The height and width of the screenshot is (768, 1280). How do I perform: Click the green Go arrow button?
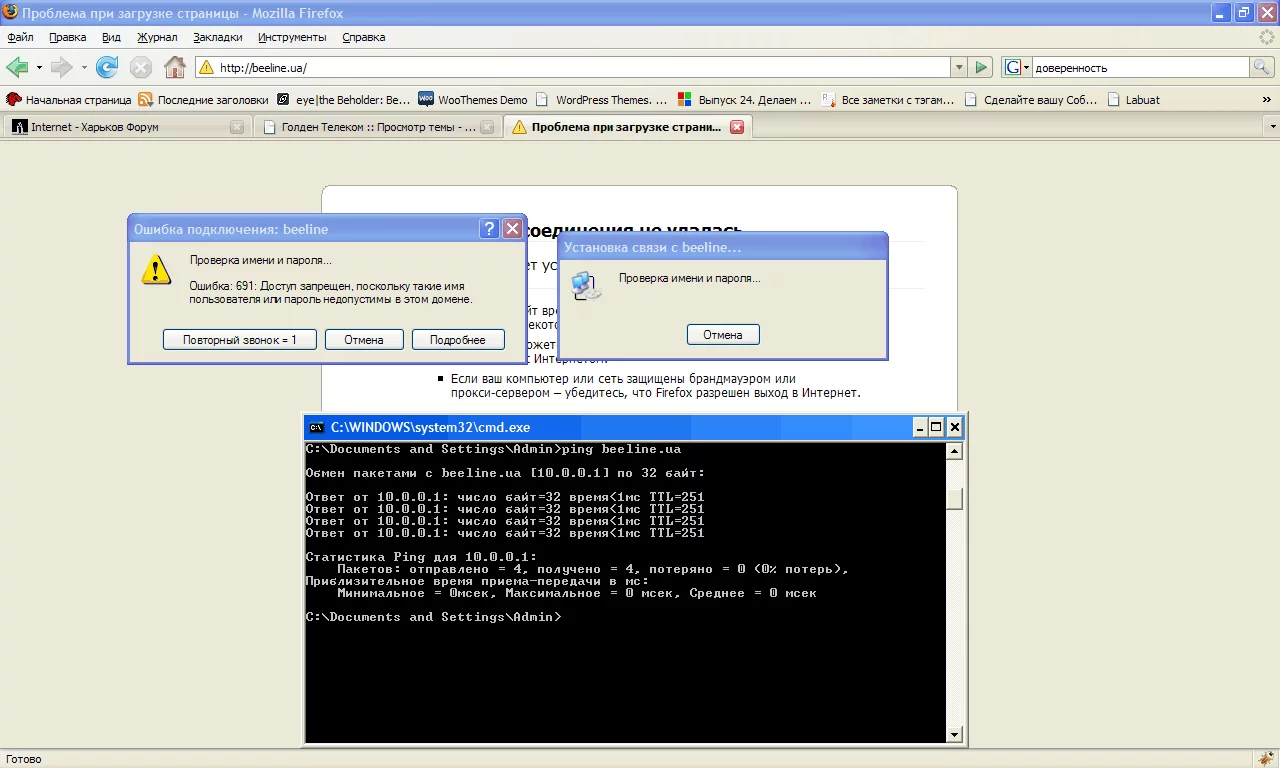click(981, 67)
